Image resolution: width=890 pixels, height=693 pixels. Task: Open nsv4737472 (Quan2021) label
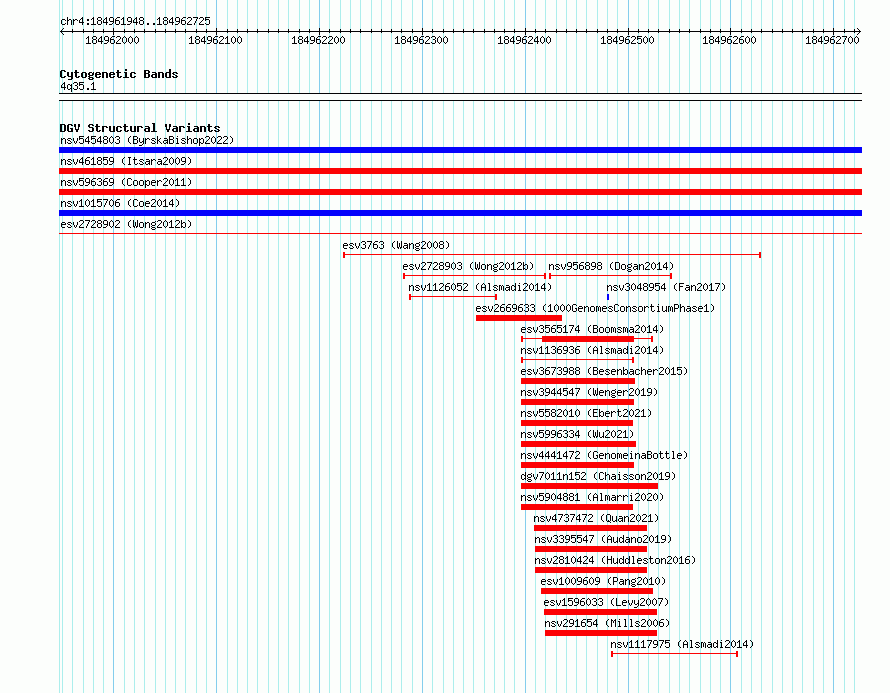pyautogui.click(x=596, y=518)
